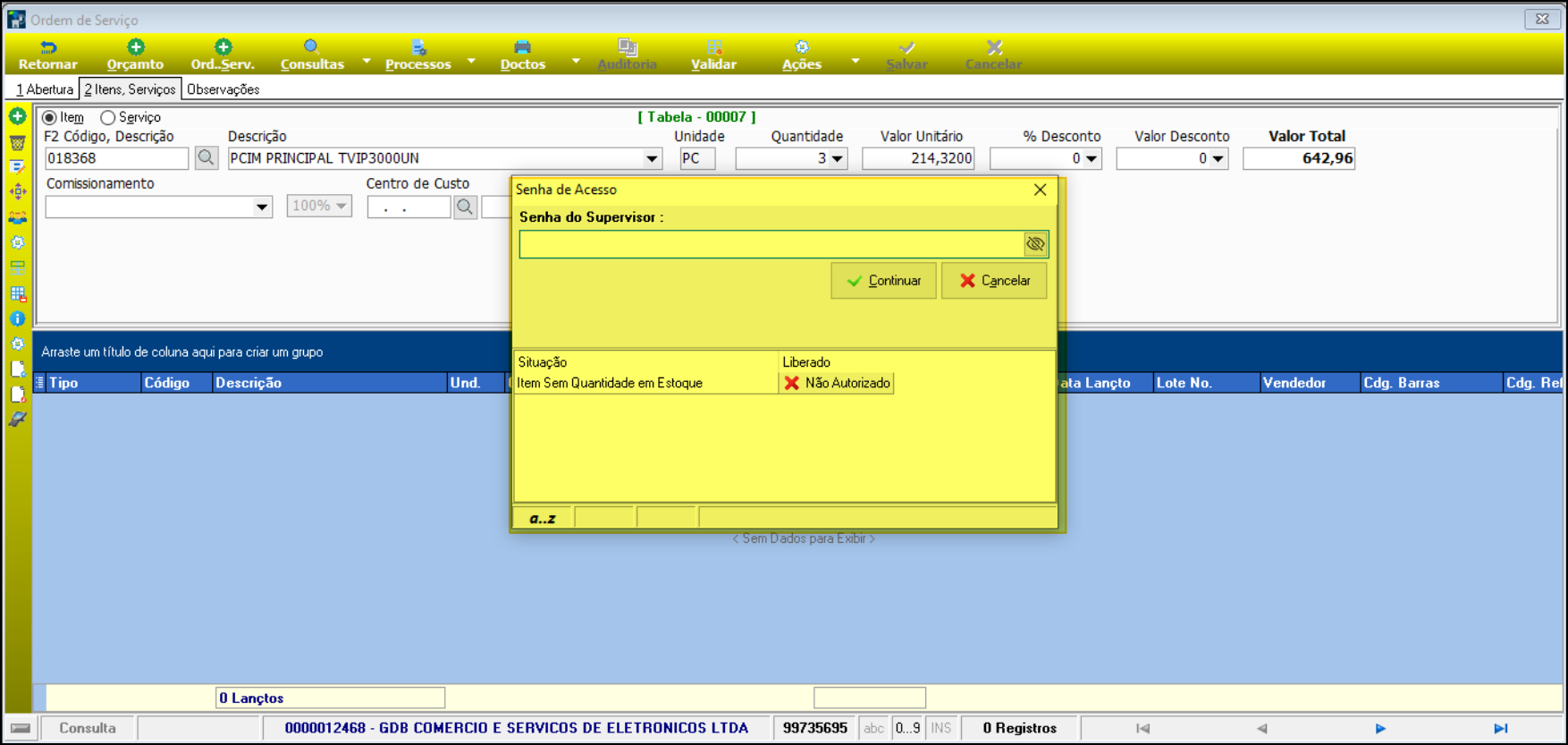This screenshot has width=1568, height=745.
Task: Switch to the 1 Abertura tab
Action: coord(44,89)
